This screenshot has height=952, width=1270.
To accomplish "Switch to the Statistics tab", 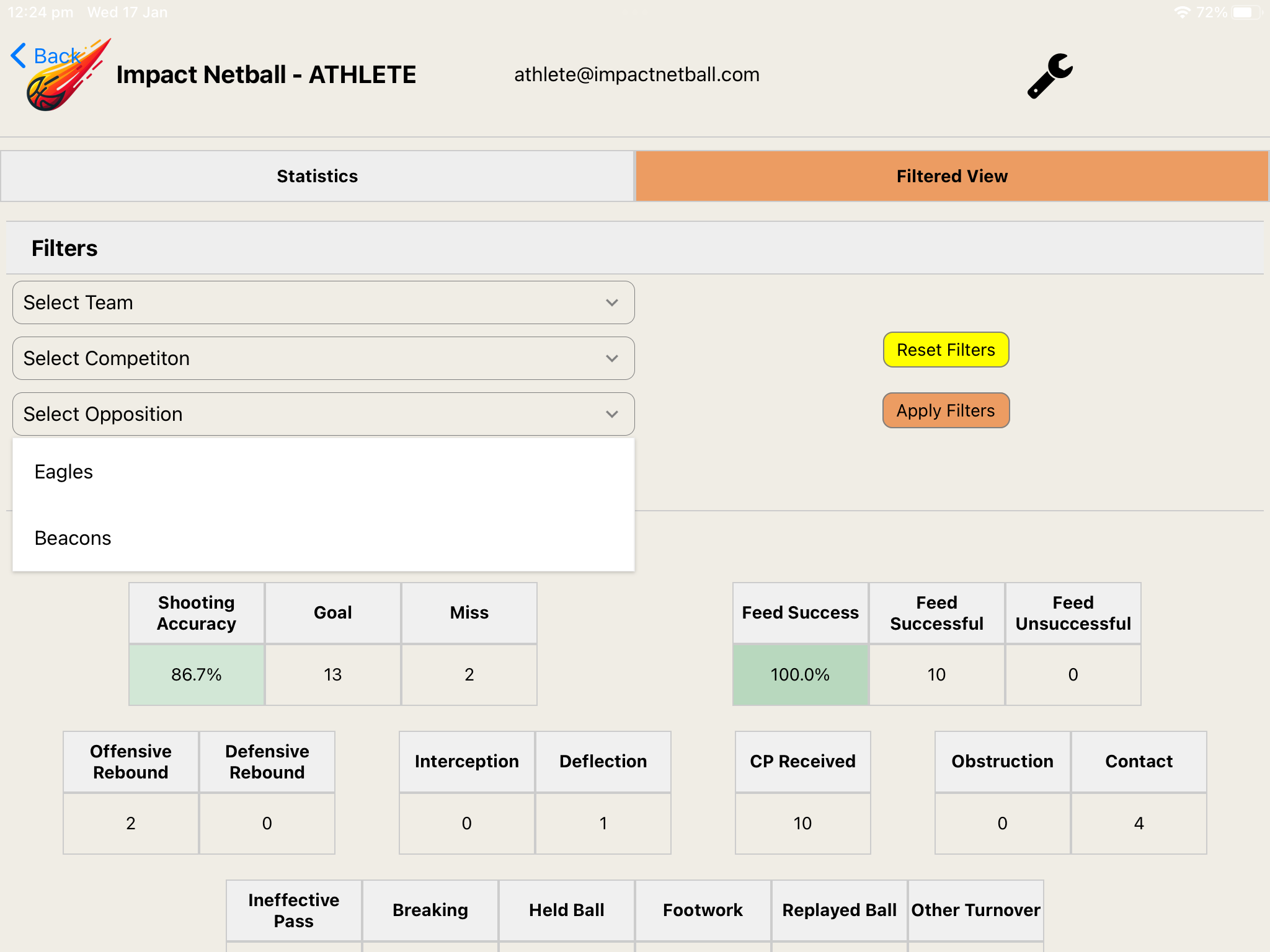I will click(317, 176).
